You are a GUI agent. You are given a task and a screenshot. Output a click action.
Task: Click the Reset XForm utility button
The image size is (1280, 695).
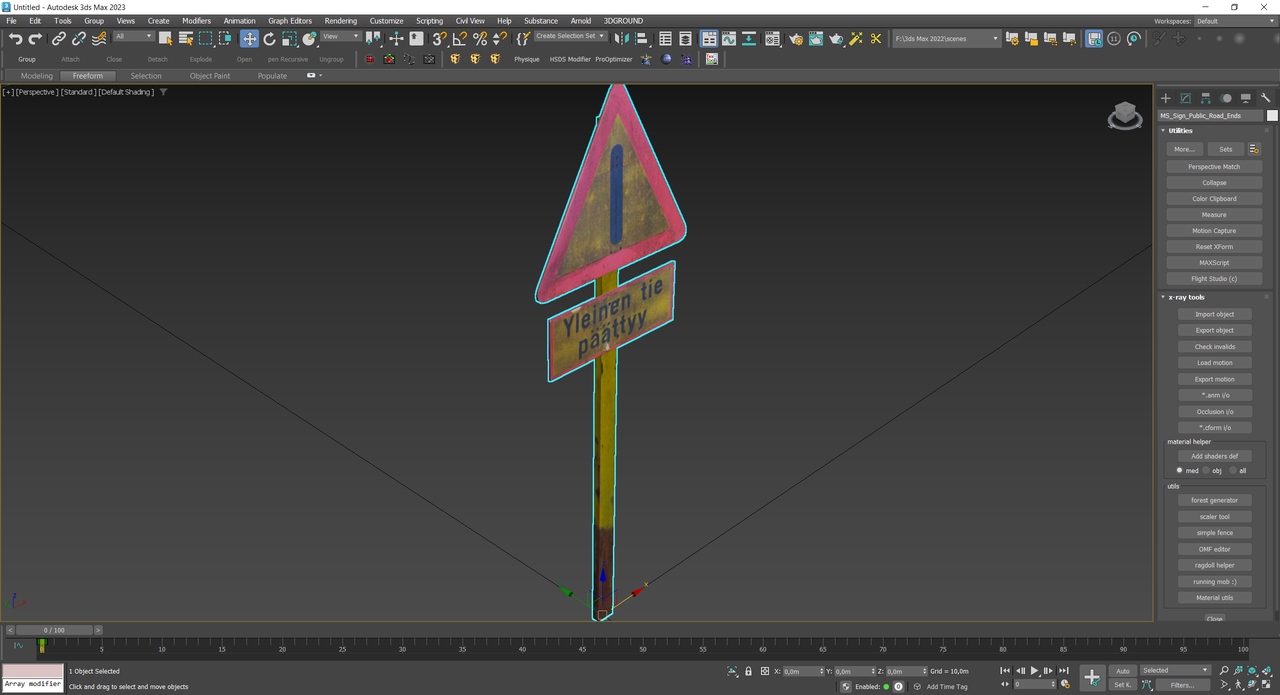(1214, 247)
